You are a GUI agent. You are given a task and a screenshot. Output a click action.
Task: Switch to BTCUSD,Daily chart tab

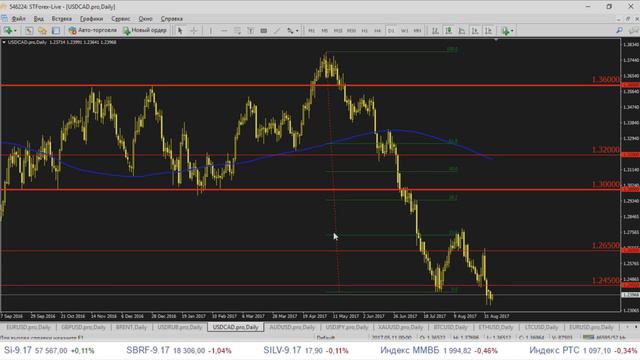pyautogui.click(x=450, y=327)
